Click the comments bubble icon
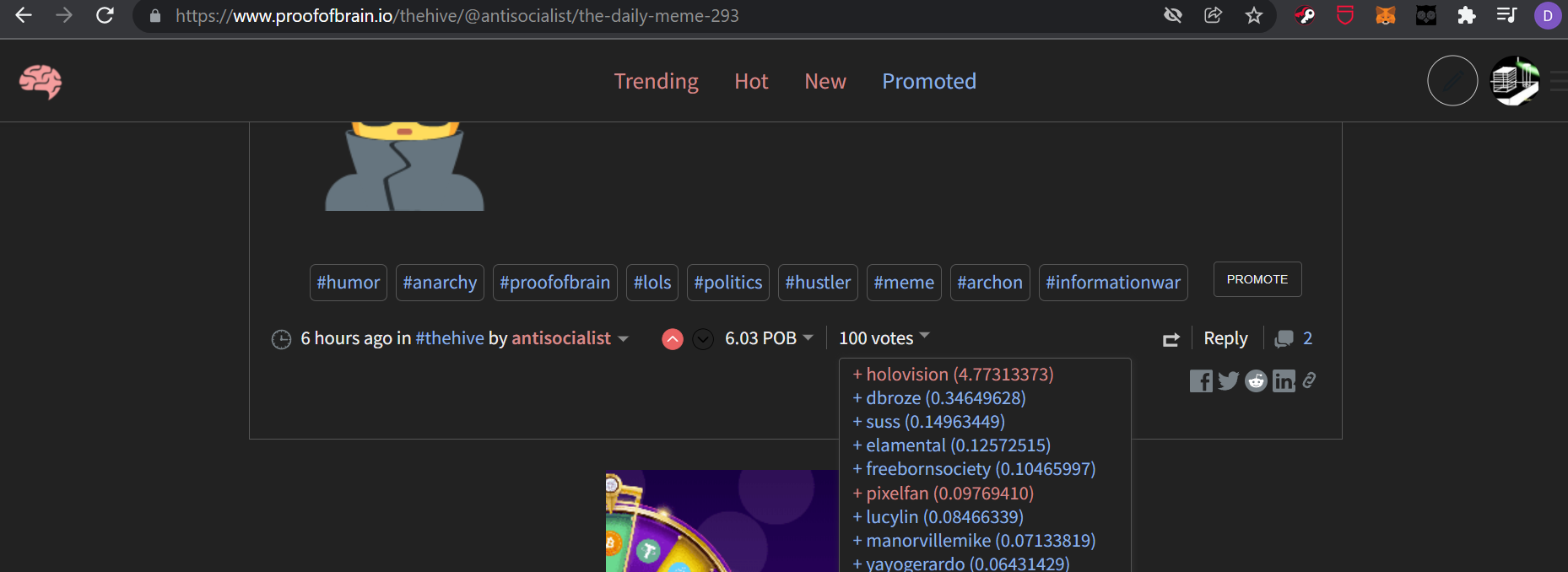 click(1284, 338)
